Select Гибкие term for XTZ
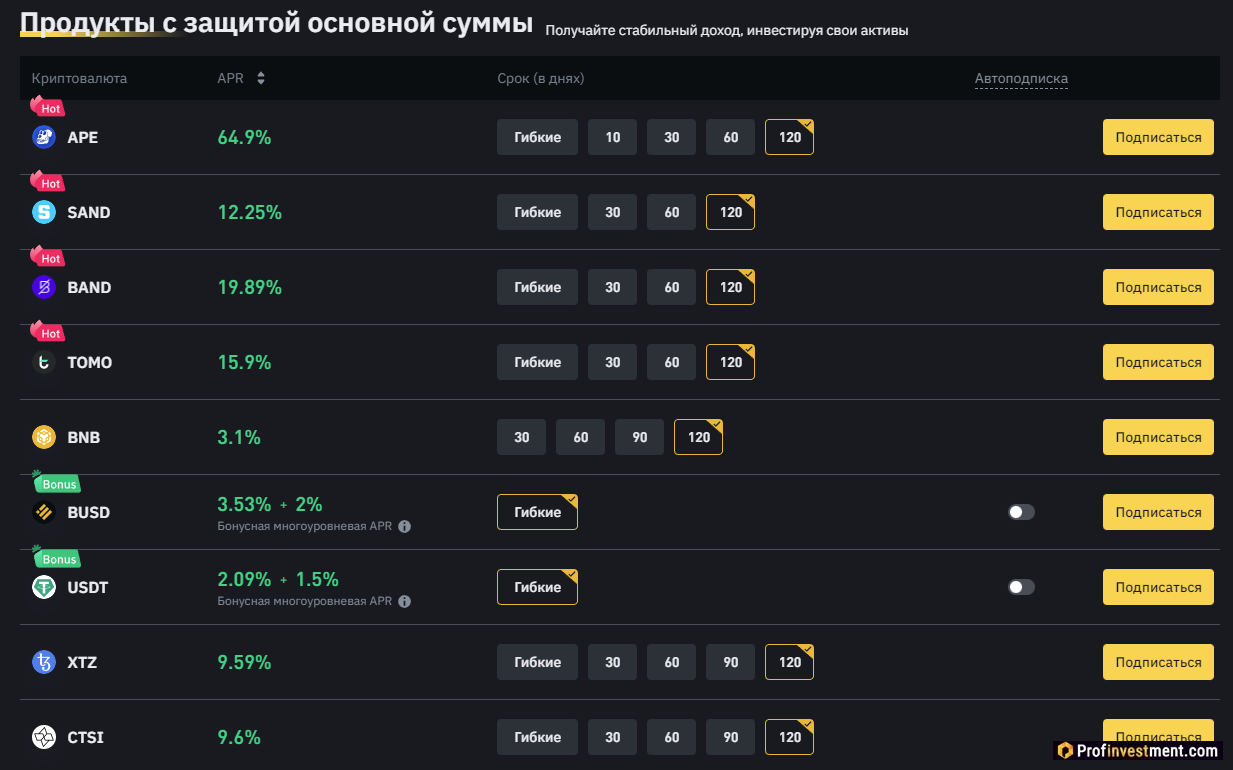1233x770 pixels. pyautogui.click(x=538, y=662)
